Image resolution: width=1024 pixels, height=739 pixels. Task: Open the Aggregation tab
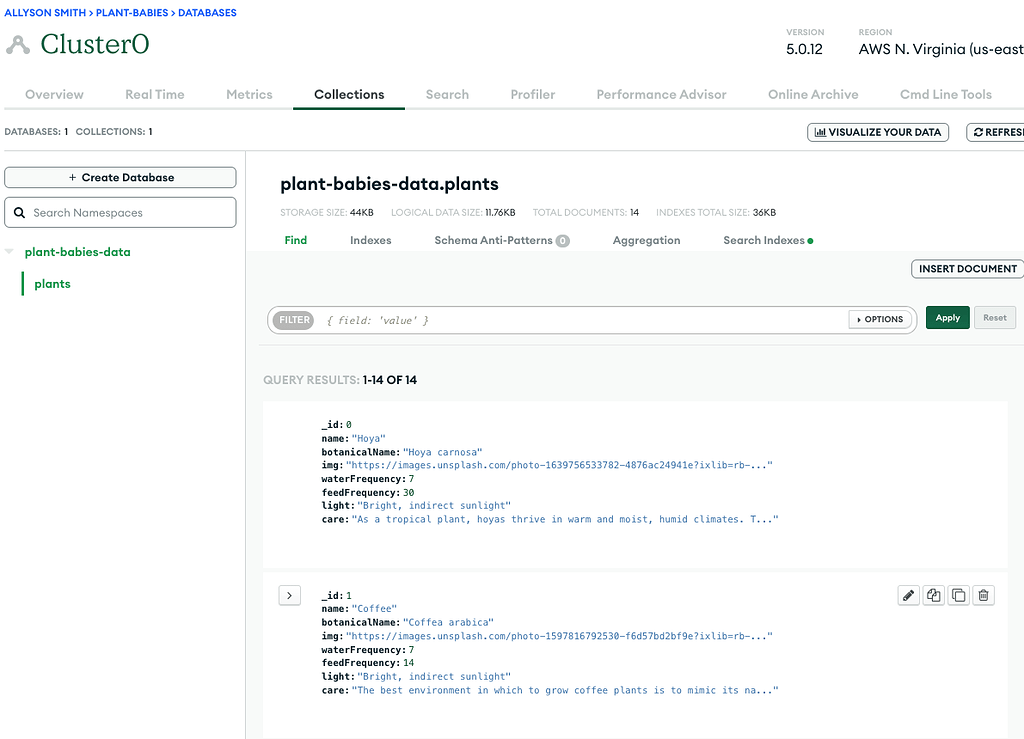coord(646,240)
